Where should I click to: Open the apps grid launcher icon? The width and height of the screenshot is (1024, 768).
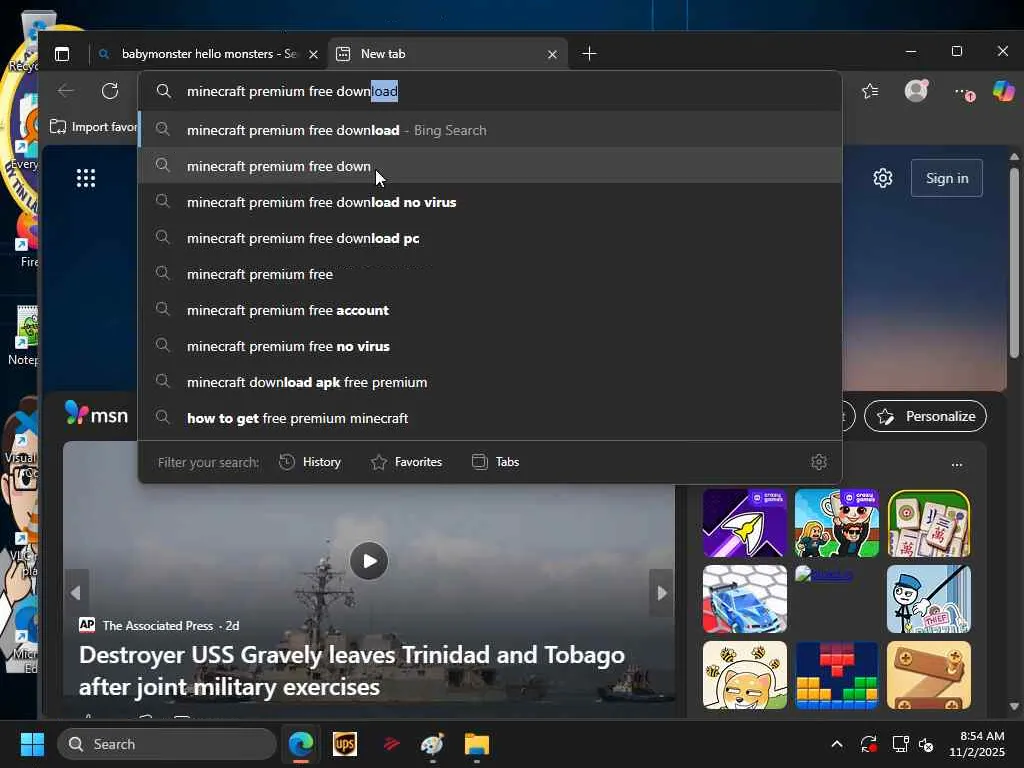(86, 178)
